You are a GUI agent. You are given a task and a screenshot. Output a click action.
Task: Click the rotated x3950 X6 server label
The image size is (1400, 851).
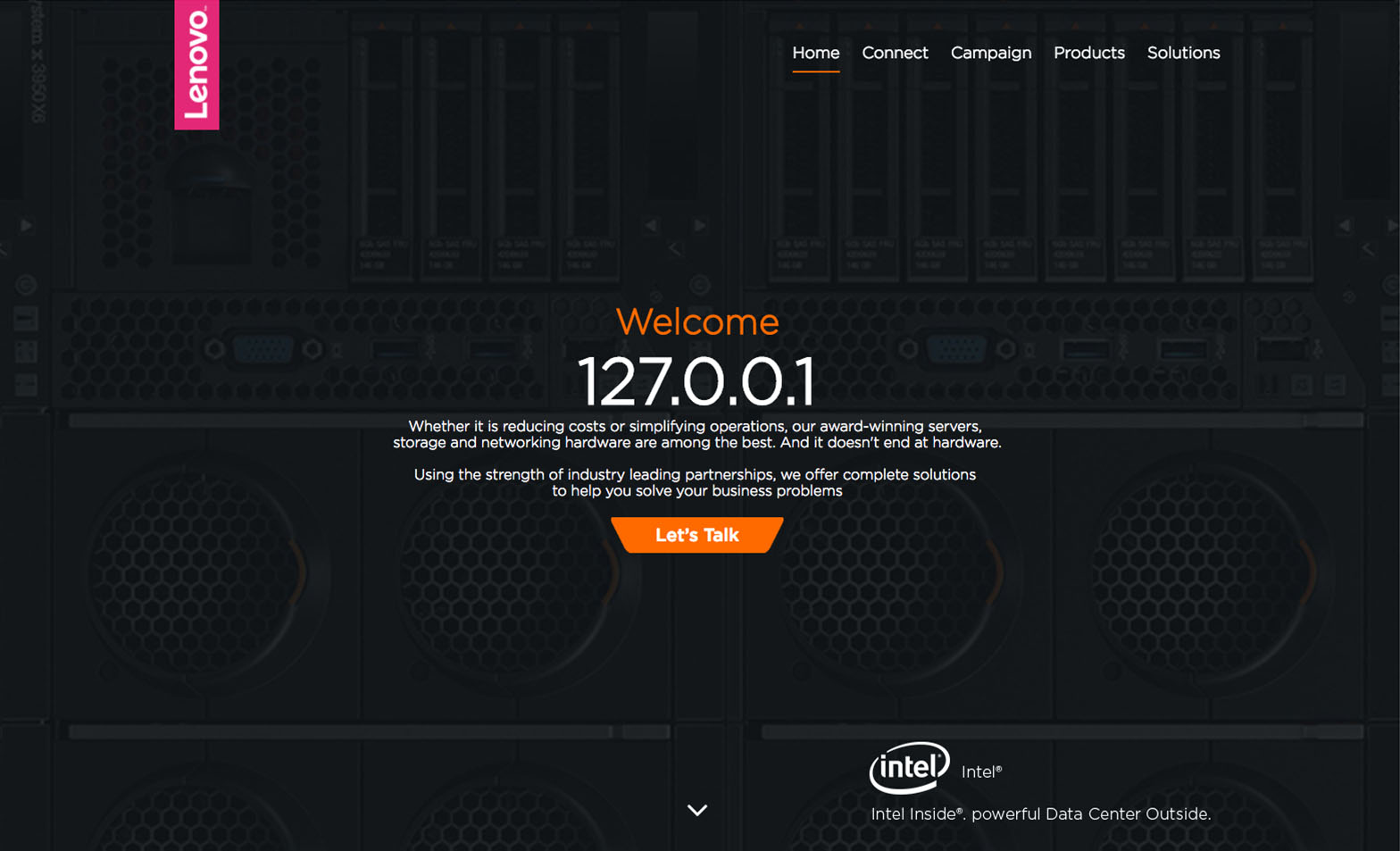click(x=38, y=63)
